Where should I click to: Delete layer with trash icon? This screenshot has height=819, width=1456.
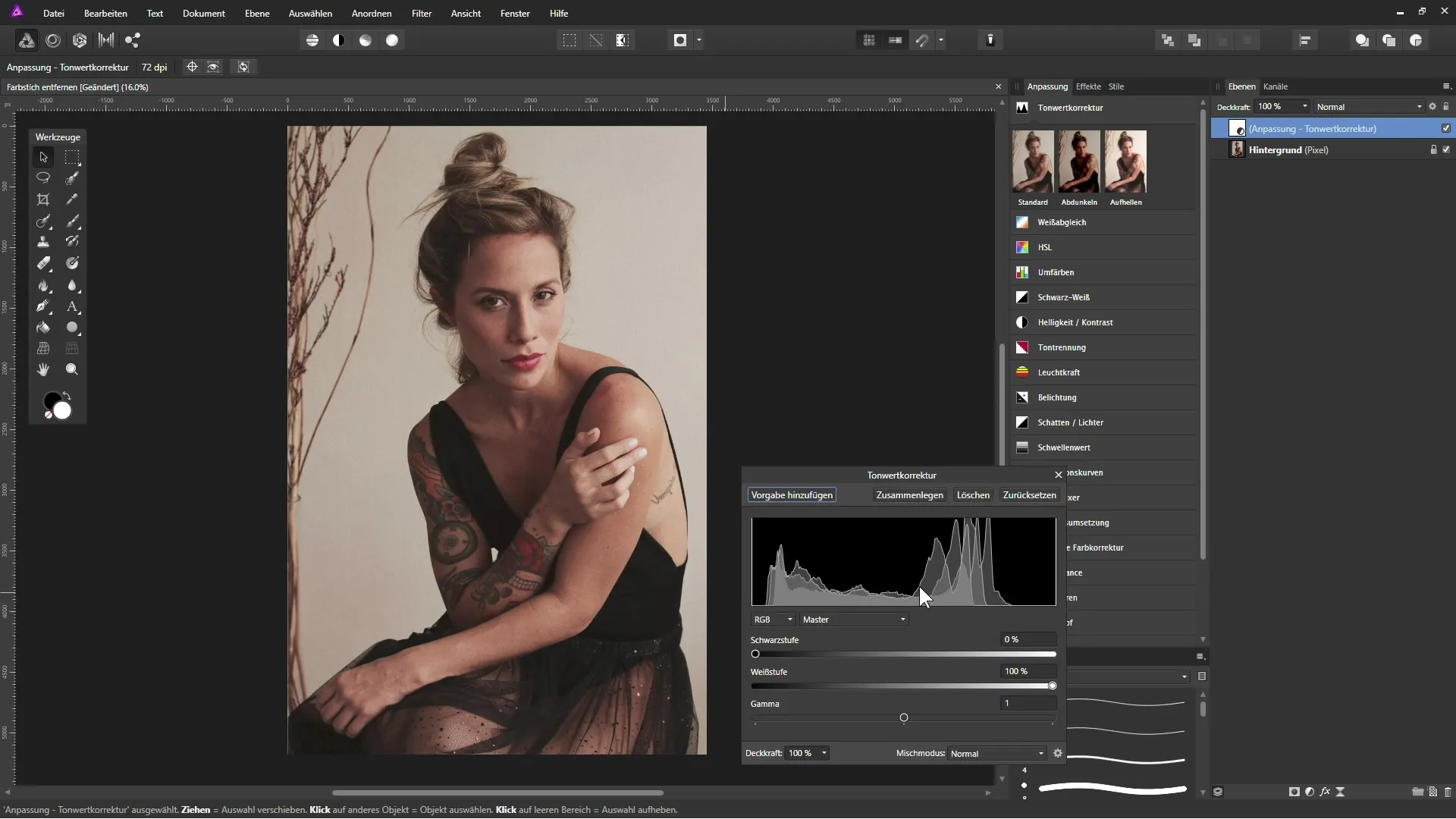(1448, 792)
